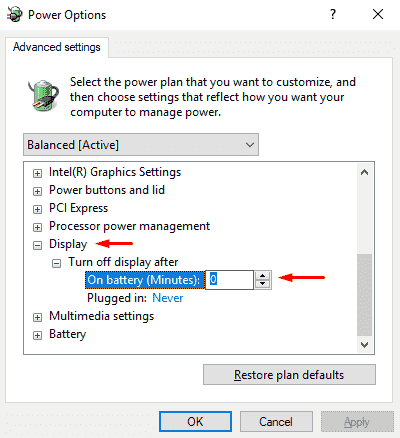Image resolution: width=400 pixels, height=438 pixels.
Task: Expand the PCI Express node
Action: tap(37, 209)
